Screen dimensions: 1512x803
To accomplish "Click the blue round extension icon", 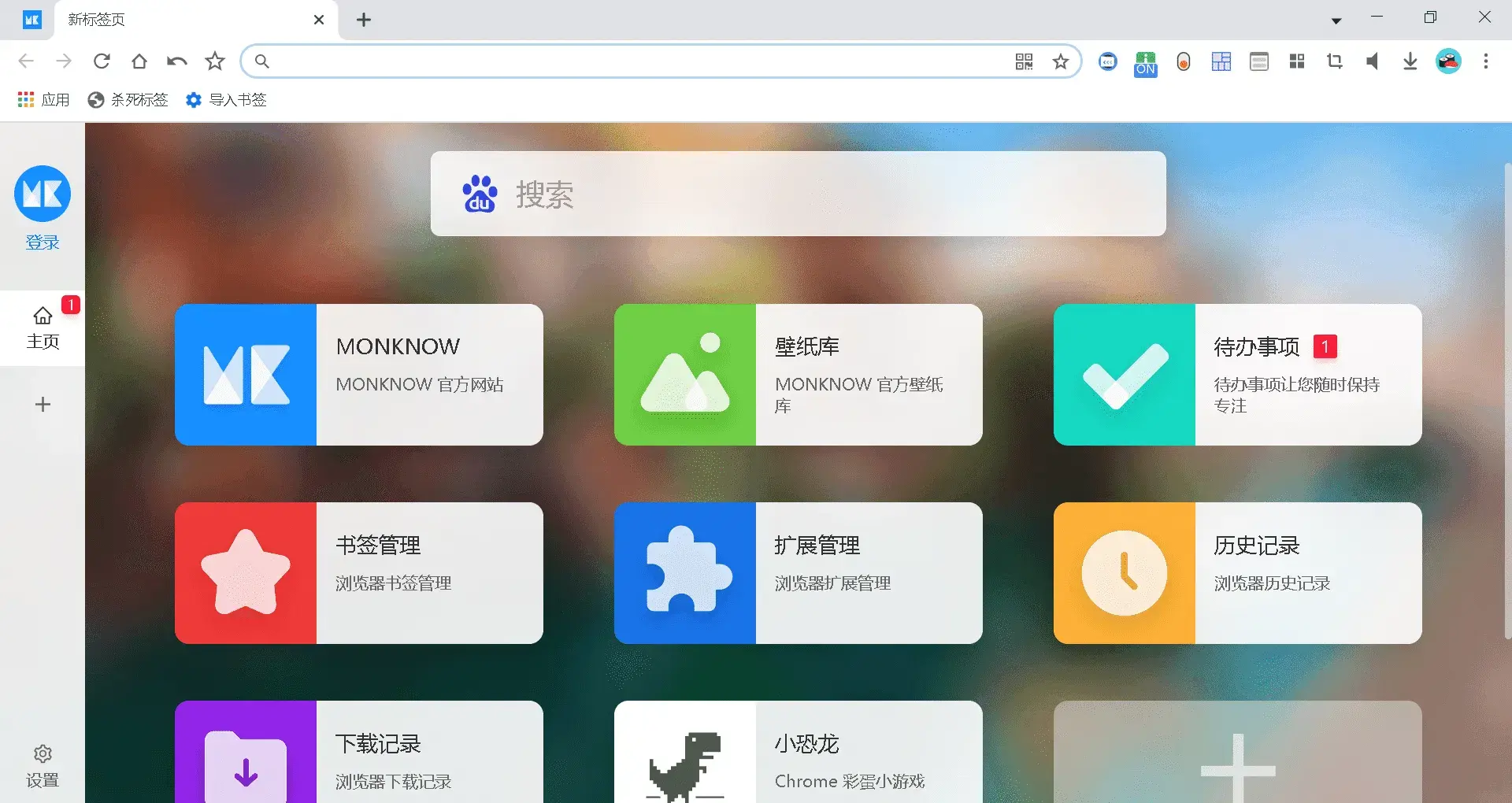I will pos(1108,61).
